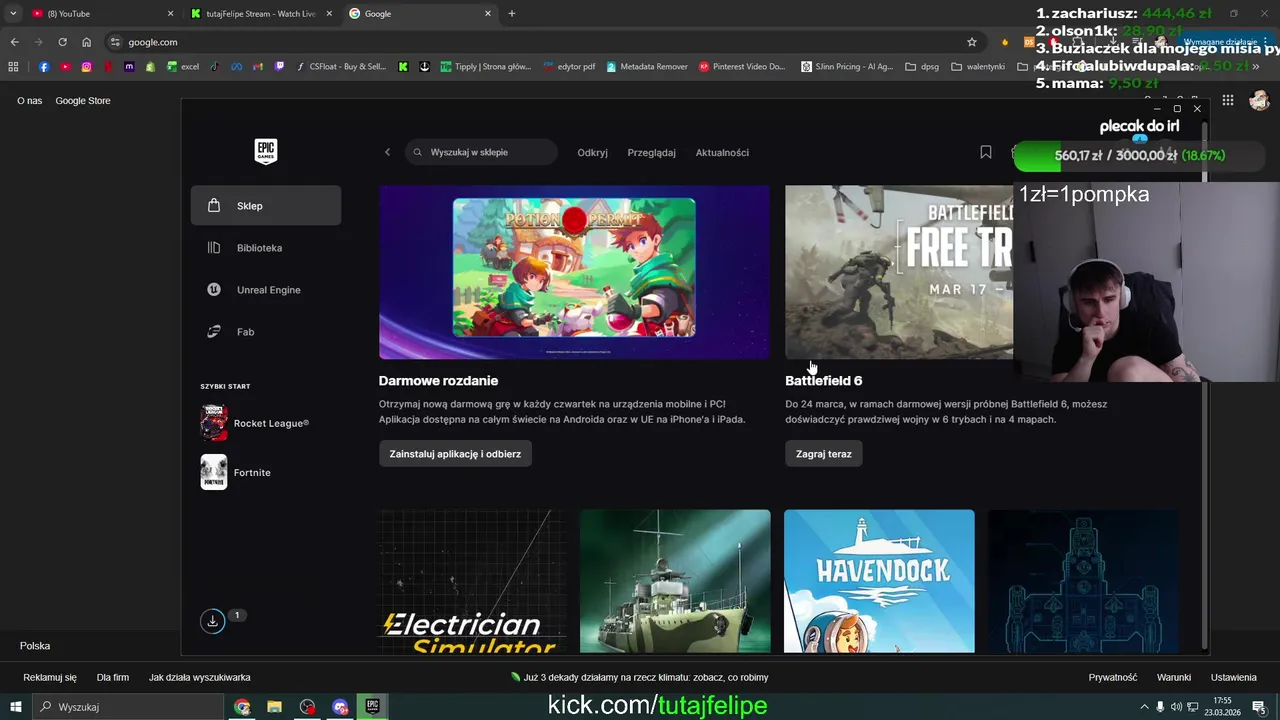Open the blue blueprint game card

pyautogui.click(x=1083, y=581)
